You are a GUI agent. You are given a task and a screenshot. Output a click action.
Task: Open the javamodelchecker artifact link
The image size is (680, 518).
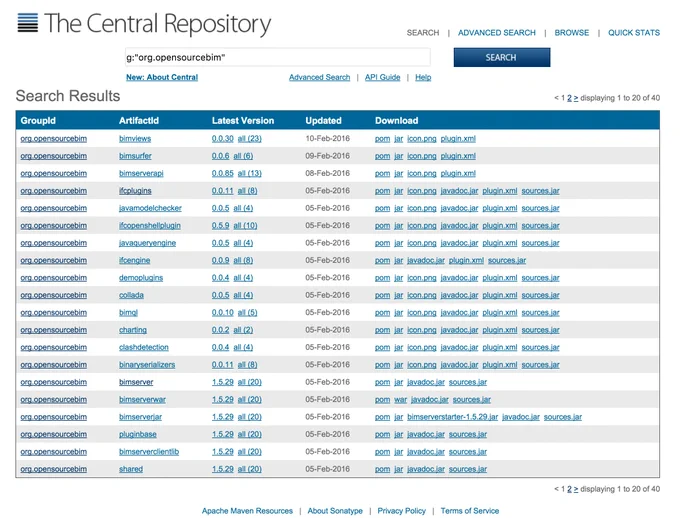(x=150, y=208)
